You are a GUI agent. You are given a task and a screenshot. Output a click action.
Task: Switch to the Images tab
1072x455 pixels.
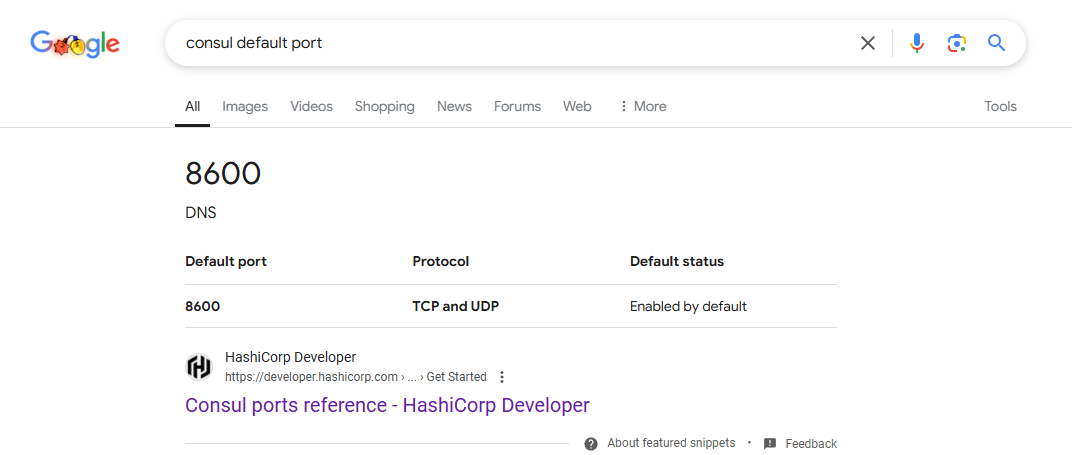point(245,106)
